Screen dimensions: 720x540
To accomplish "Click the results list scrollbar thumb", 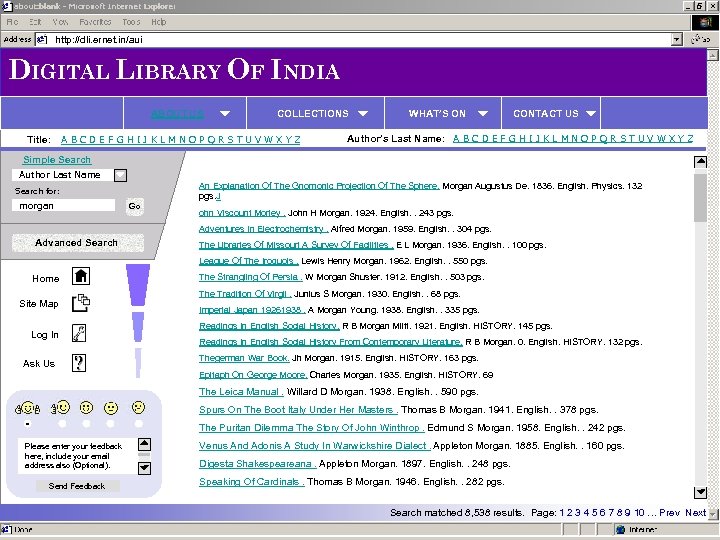I will pyautogui.click(x=700, y=197).
